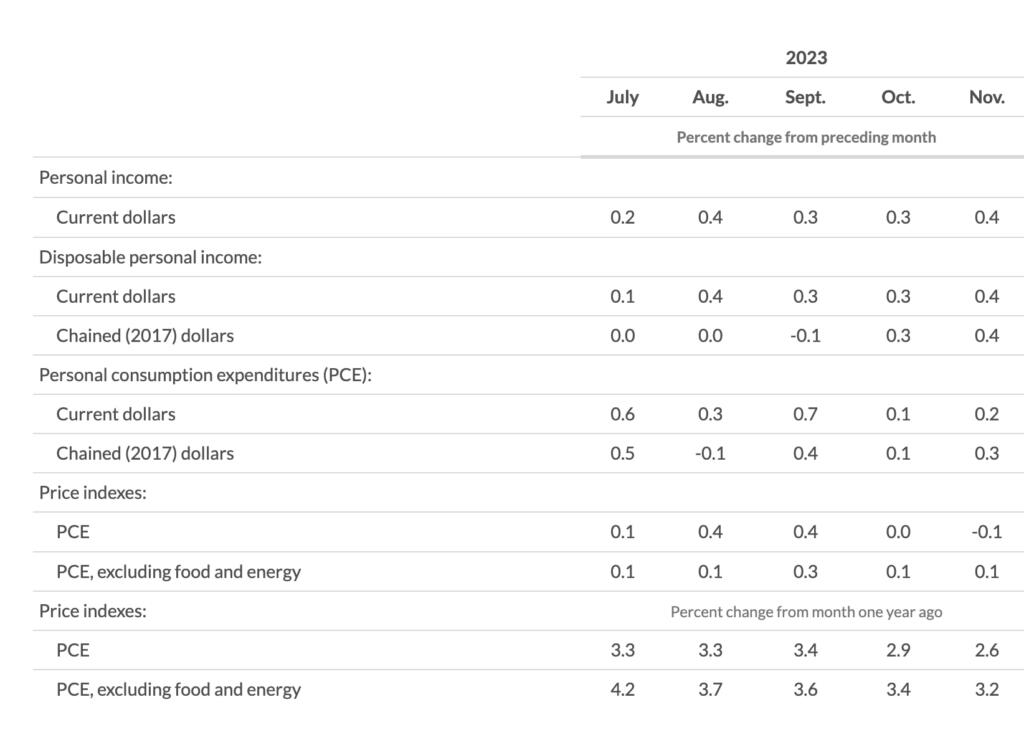Select the 'Personal consumption expendit­ures (PCE):' label
Screen dimensions: 1024x730
pyautogui.click(x=205, y=375)
